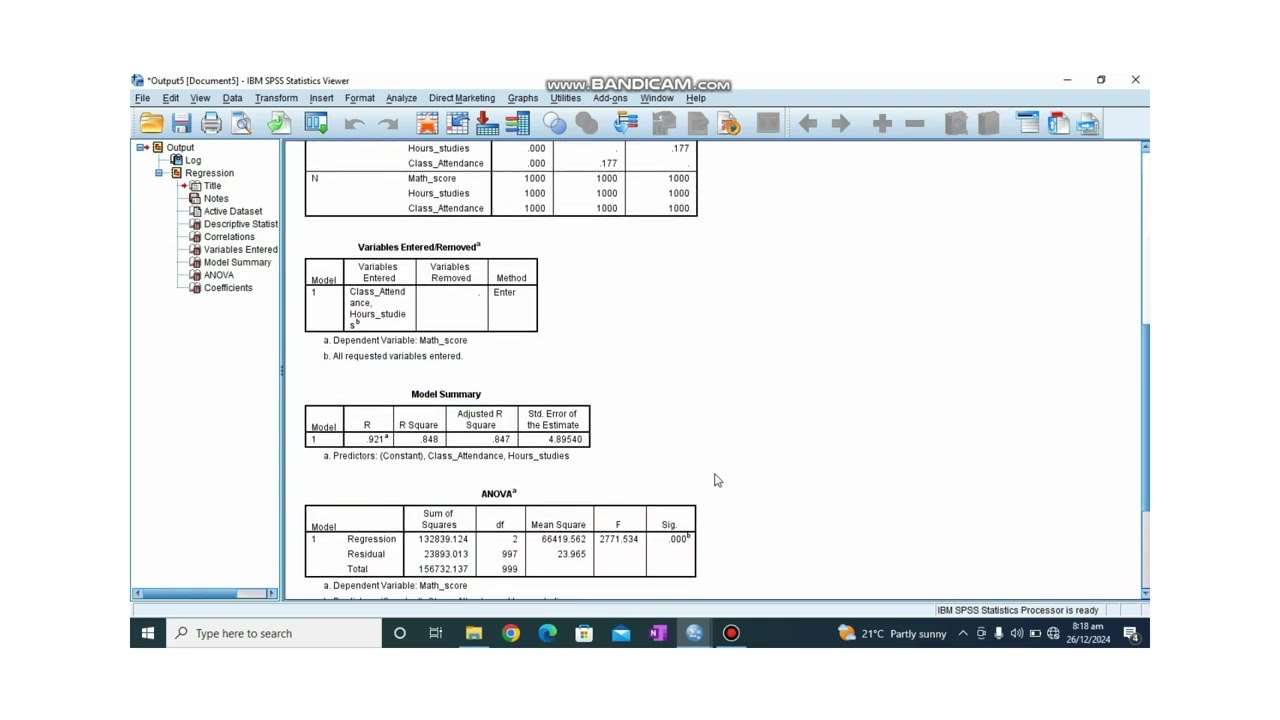Click the Undo arrow in toolbar

coord(354,124)
